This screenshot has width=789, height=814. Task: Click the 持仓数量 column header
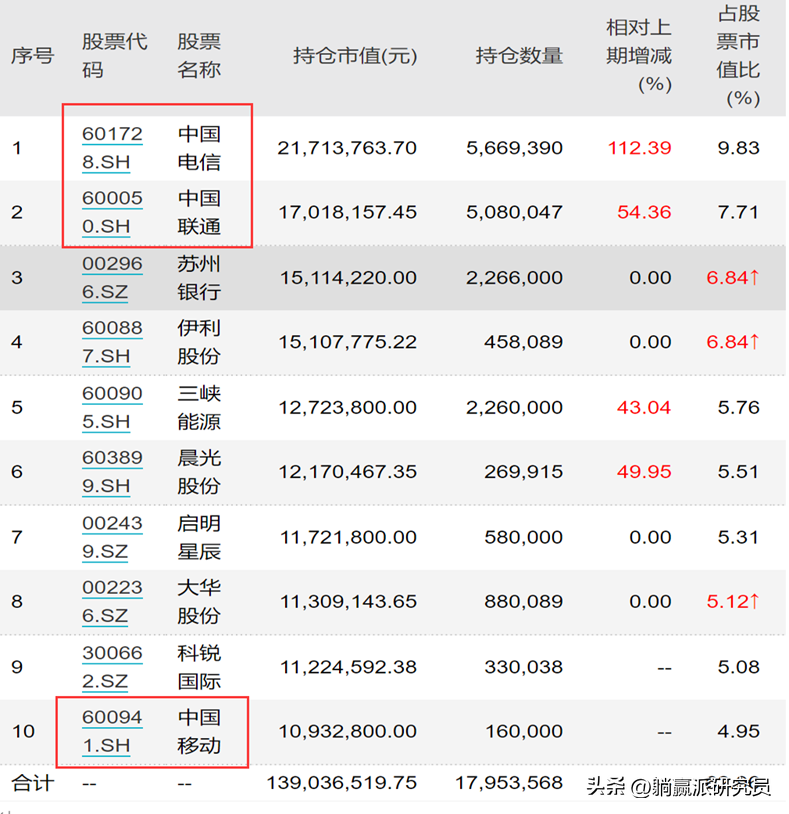pos(519,56)
